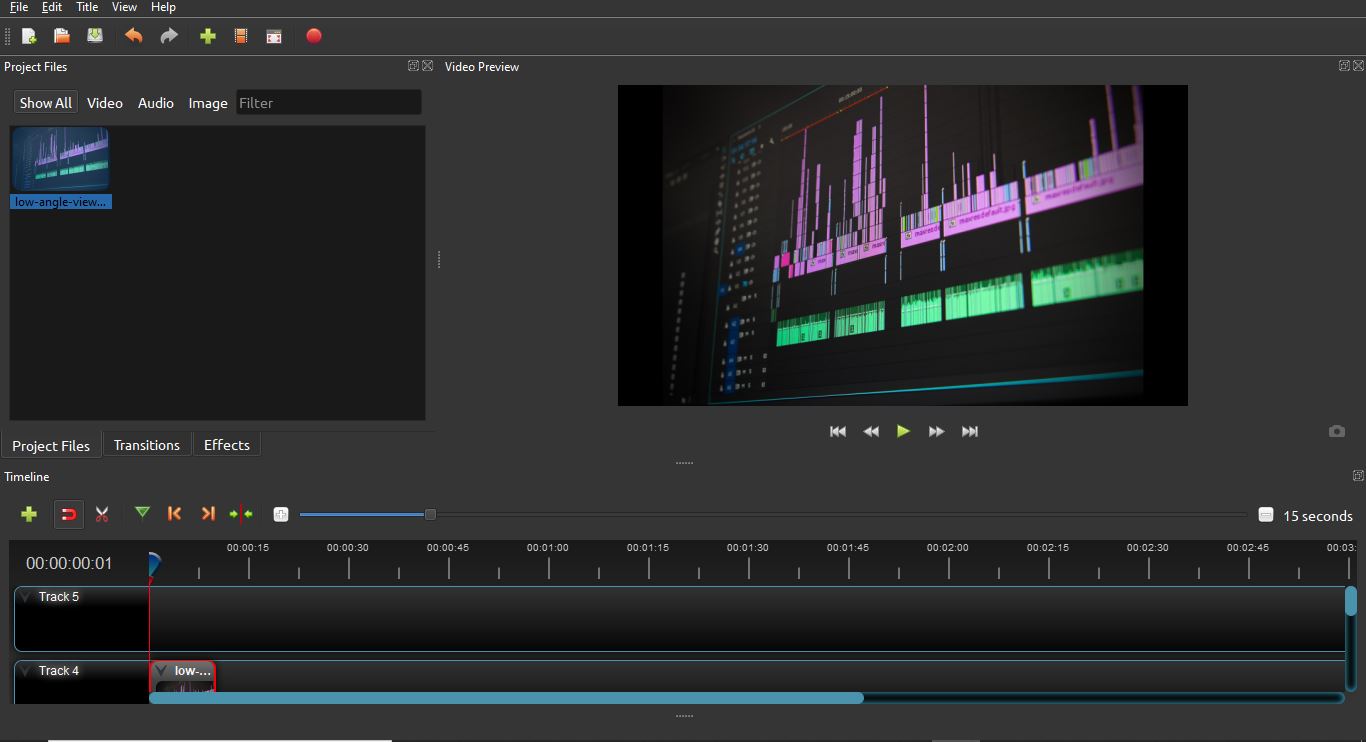Image resolution: width=1366 pixels, height=742 pixels.
Task: Open the Export Video dialog
Action: click(x=313, y=36)
